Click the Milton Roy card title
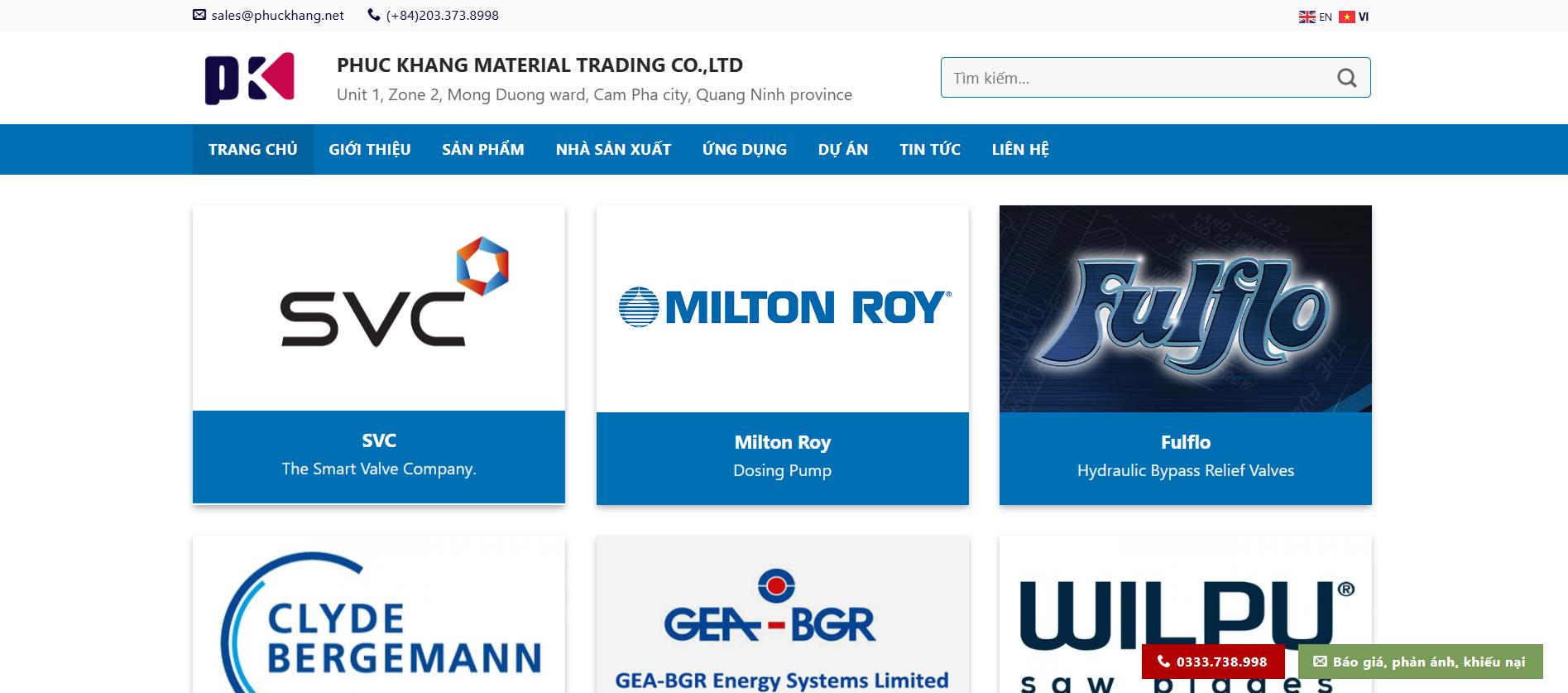The height and width of the screenshot is (693, 1568). click(x=783, y=442)
